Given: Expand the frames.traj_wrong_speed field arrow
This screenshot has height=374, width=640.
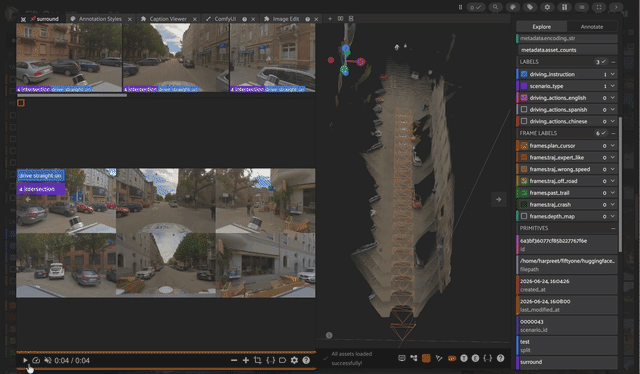Looking at the screenshot, I should click(613, 169).
